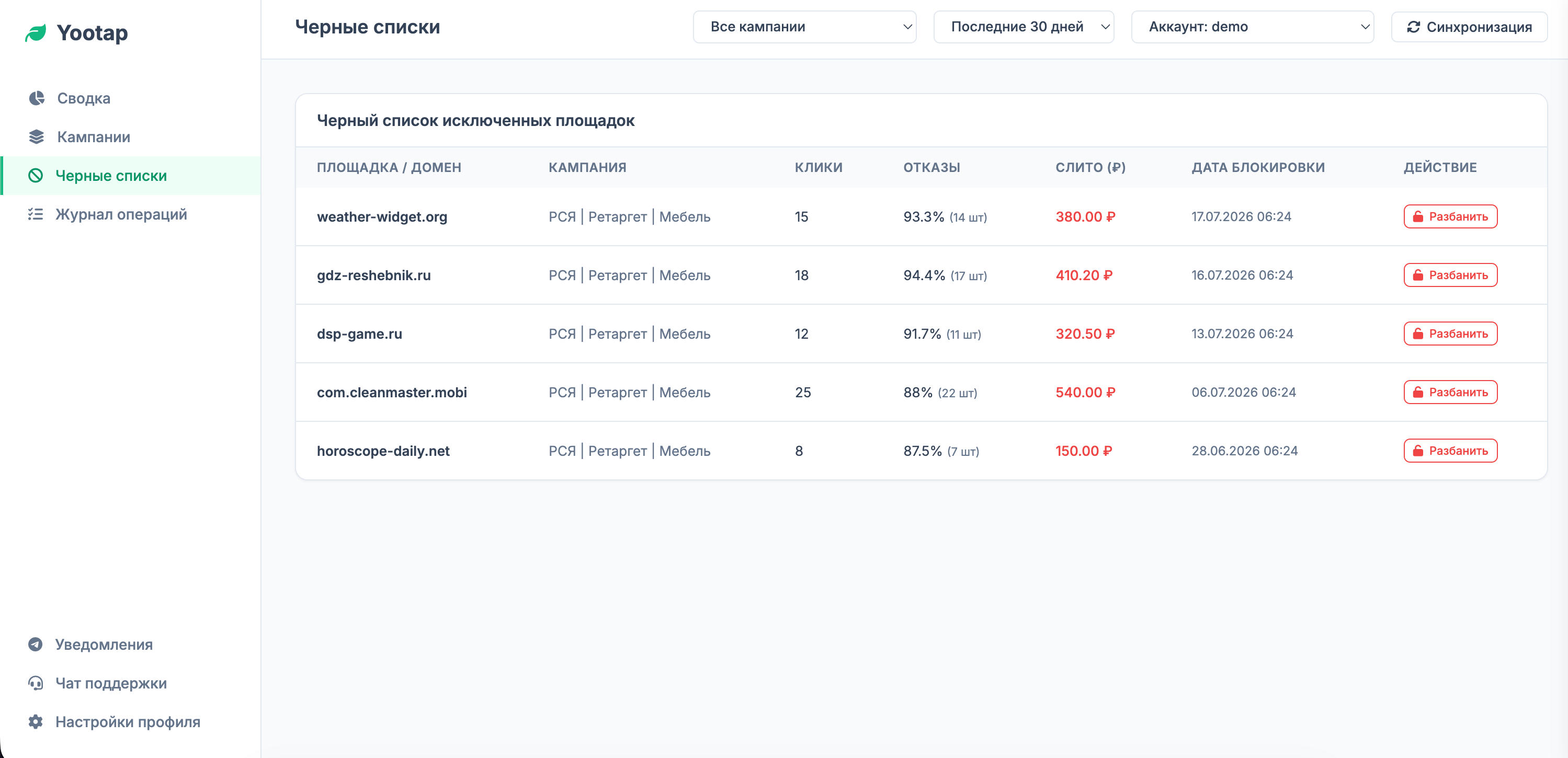This screenshot has height=758, width=1568.
Task: Click the Журнал операций list icon
Action: (36, 214)
